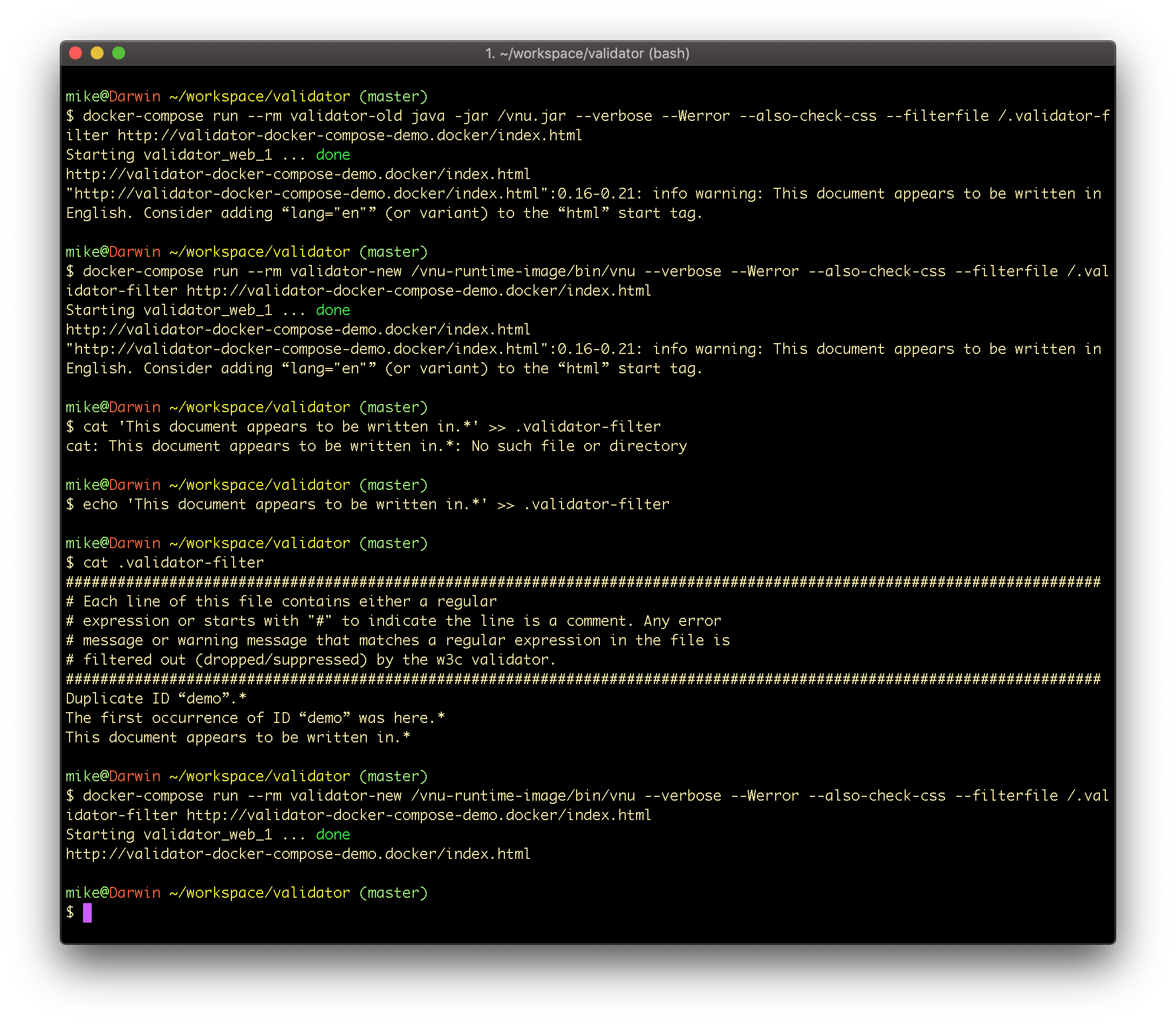Click the '# Each line of this file' comment
This screenshot has height=1024, width=1176.
tap(281, 602)
